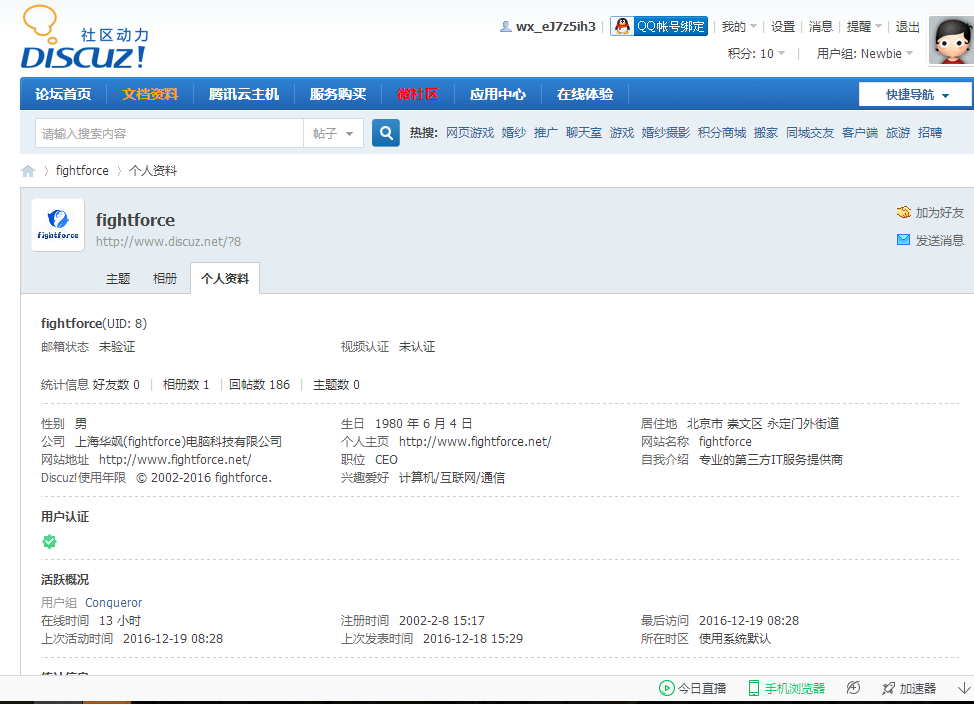Click hot search 客户端
The width and height of the screenshot is (974, 704).
pos(860,132)
